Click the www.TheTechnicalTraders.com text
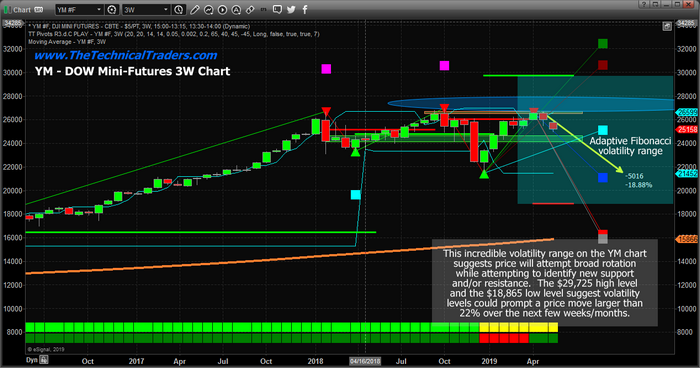This screenshot has width=700, height=368. coord(125,55)
